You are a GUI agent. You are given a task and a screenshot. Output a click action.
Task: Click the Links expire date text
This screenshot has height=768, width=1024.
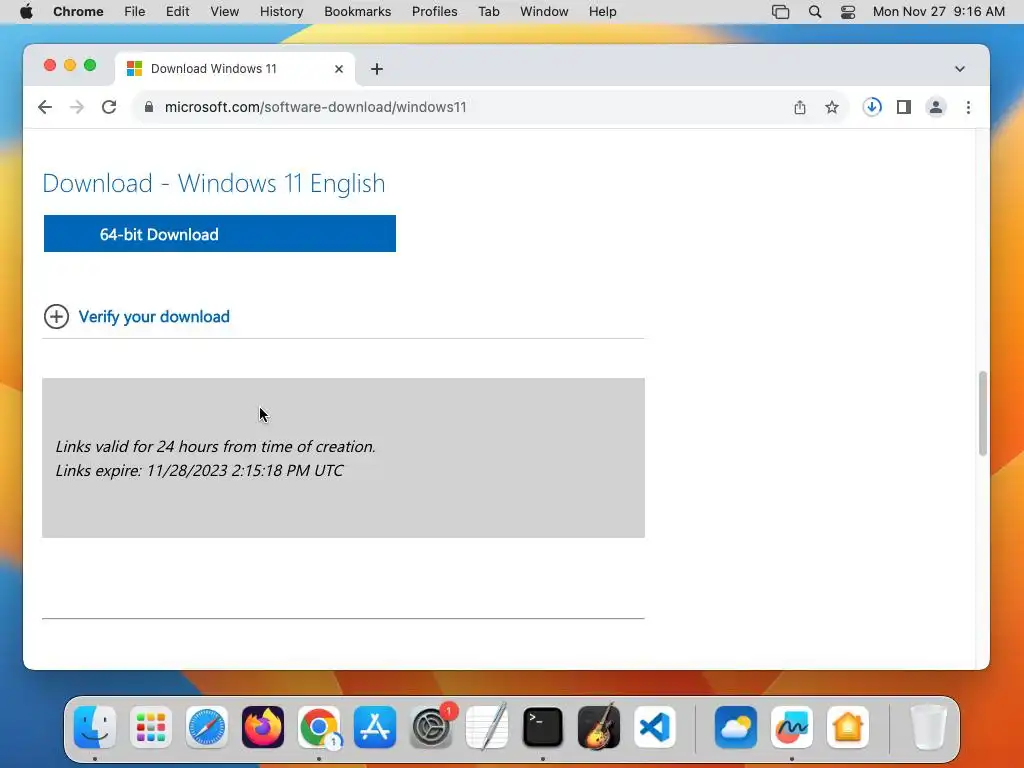pyautogui.click(x=199, y=471)
